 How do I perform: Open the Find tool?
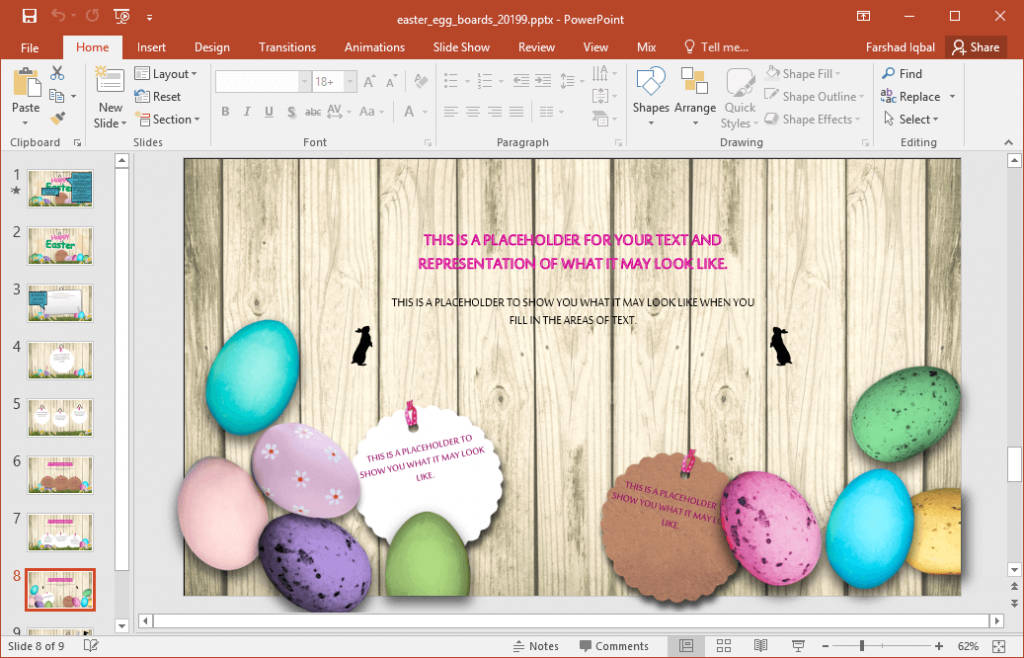coord(901,72)
